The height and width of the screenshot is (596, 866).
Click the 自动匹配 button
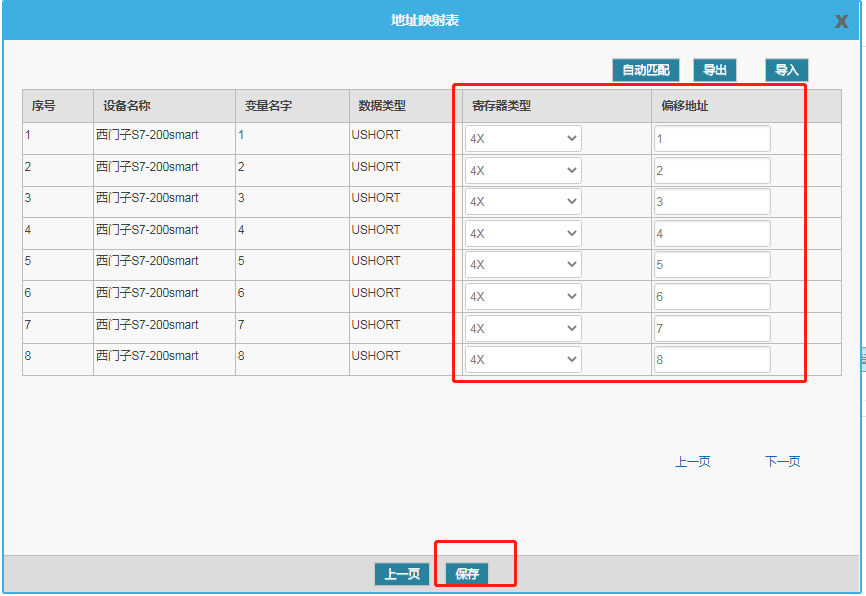[645, 70]
